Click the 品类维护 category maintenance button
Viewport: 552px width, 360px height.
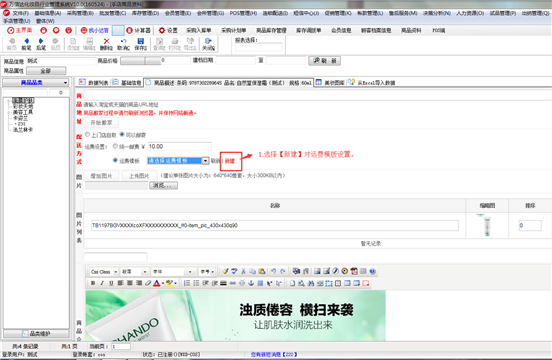36,333
